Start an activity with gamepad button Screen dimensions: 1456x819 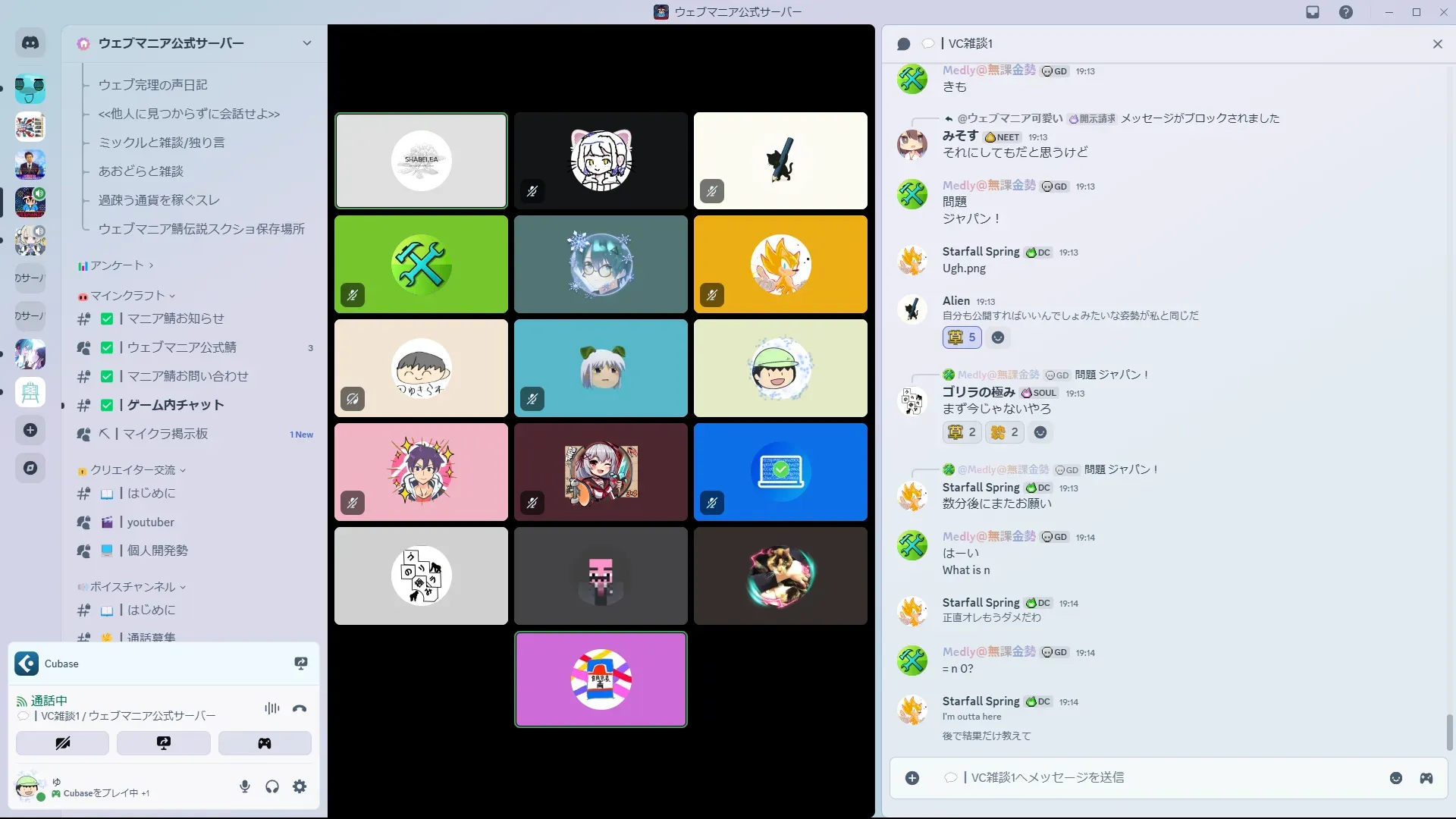pyautogui.click(x=264, y=743)
